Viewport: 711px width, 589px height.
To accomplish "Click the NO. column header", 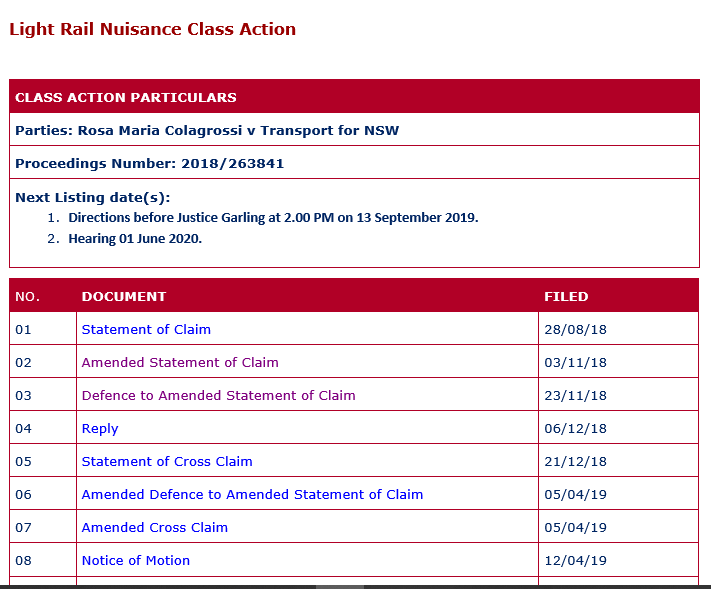I will (27, 296).
